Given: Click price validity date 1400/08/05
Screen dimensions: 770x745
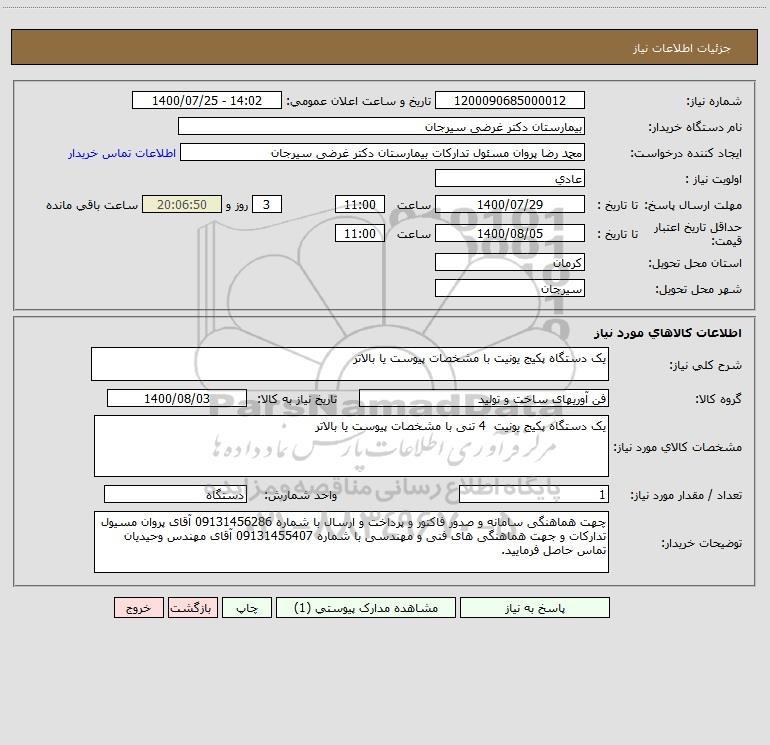Looking at the screenshot, I should pyautogui.click(x=510, y=233).
